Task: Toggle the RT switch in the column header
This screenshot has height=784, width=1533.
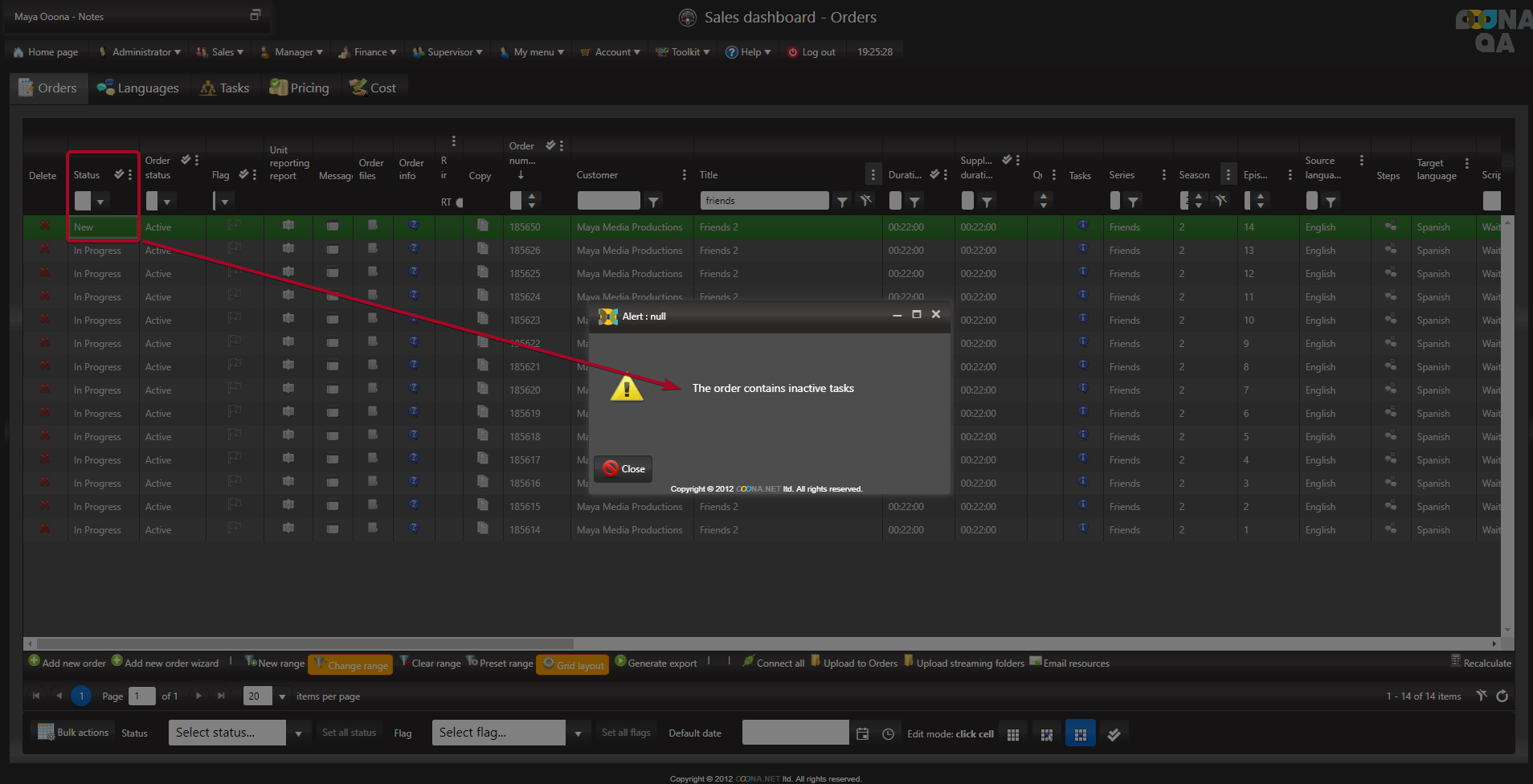Action: coord(459,202)
